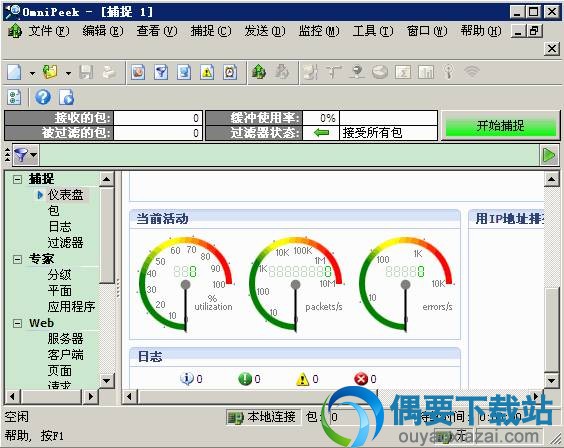Click the greyed-out pie chart statistics icon

tap(380, 72)
